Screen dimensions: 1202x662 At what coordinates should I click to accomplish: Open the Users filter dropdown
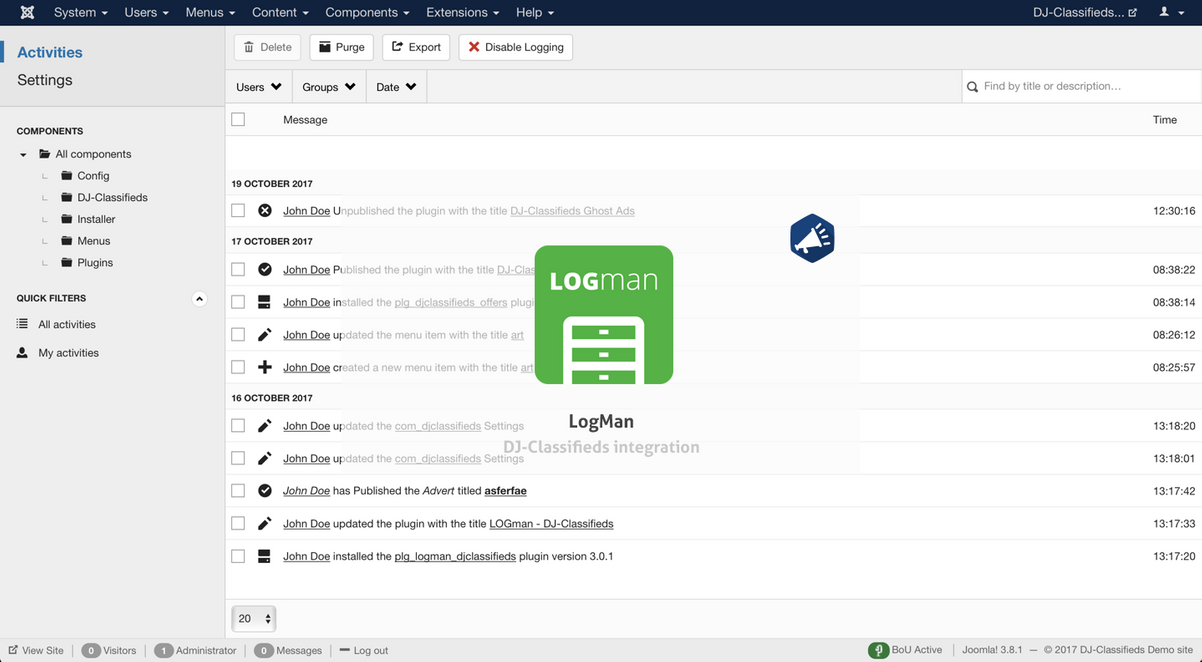click(x=259, y=87)
